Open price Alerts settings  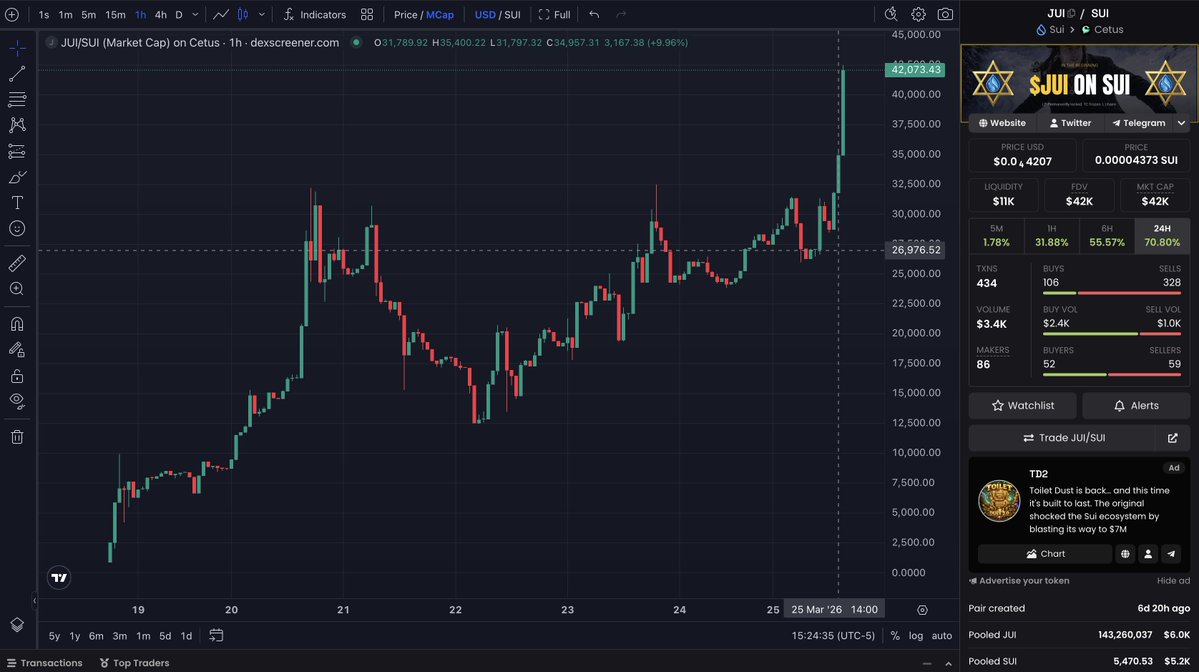(x=1136, y=406)
